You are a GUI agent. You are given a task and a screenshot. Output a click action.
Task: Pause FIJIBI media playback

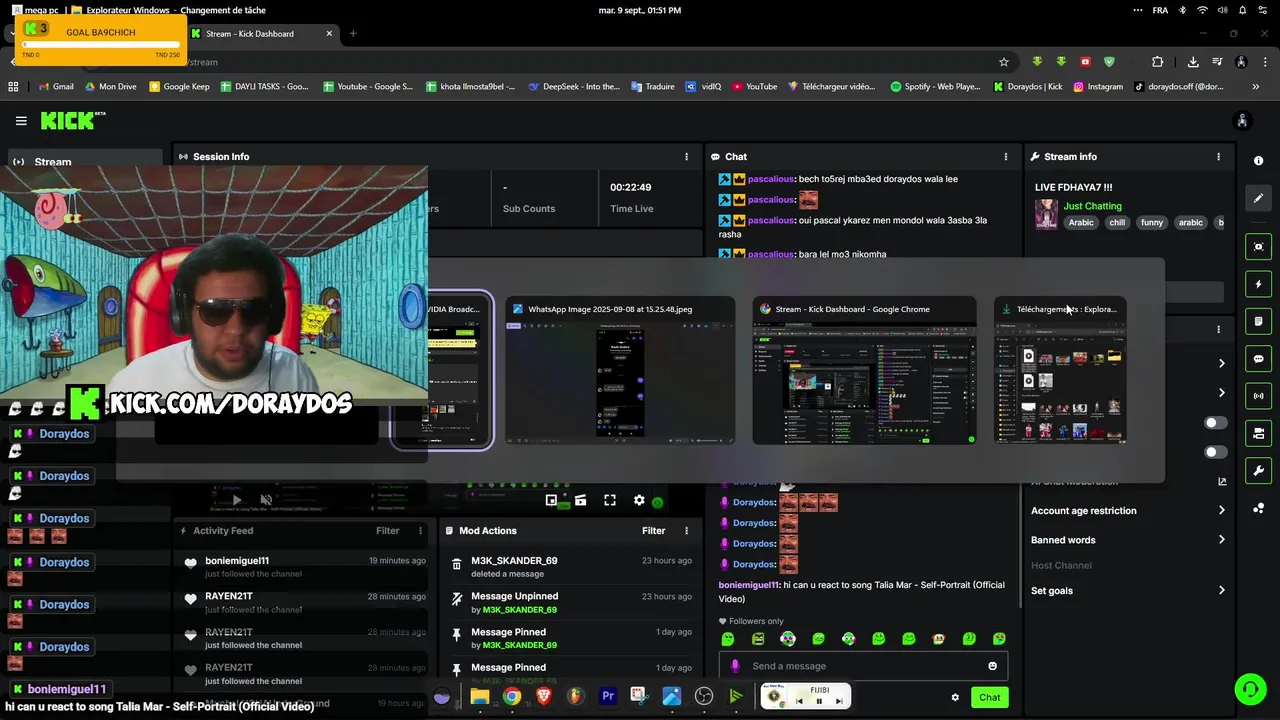click(x=819, y=701)
